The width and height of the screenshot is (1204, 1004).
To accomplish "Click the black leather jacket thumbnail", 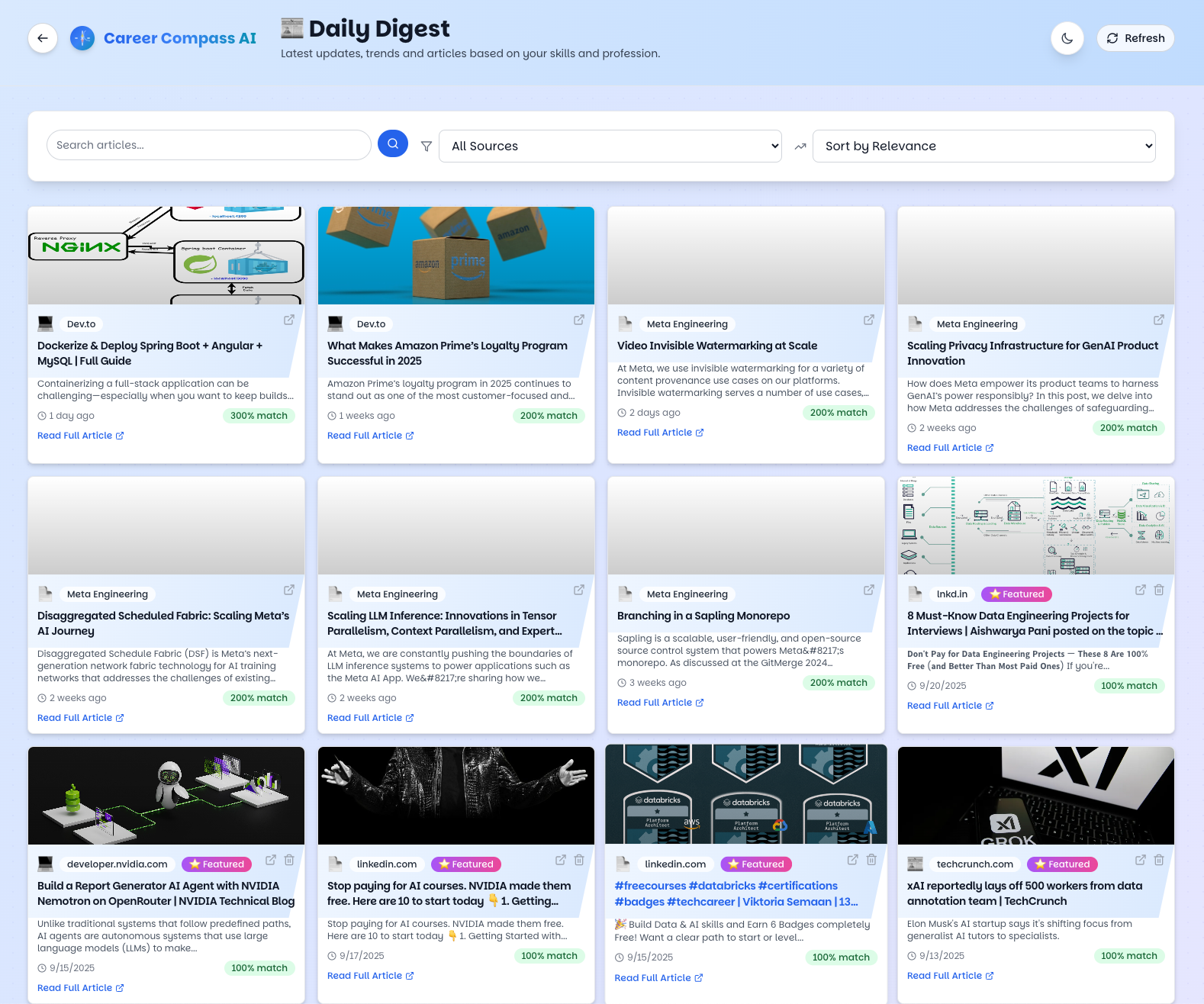I will [x=456, y=796].
